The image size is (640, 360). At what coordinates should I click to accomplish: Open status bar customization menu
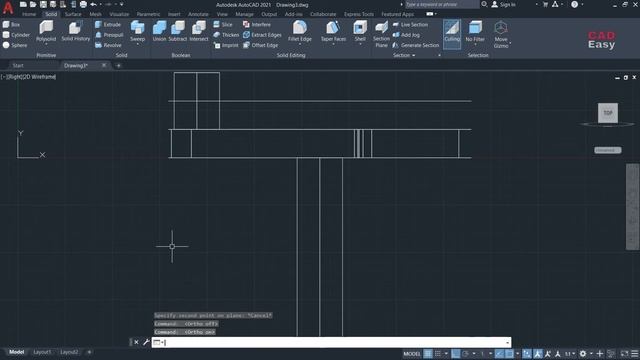(635, 354)
